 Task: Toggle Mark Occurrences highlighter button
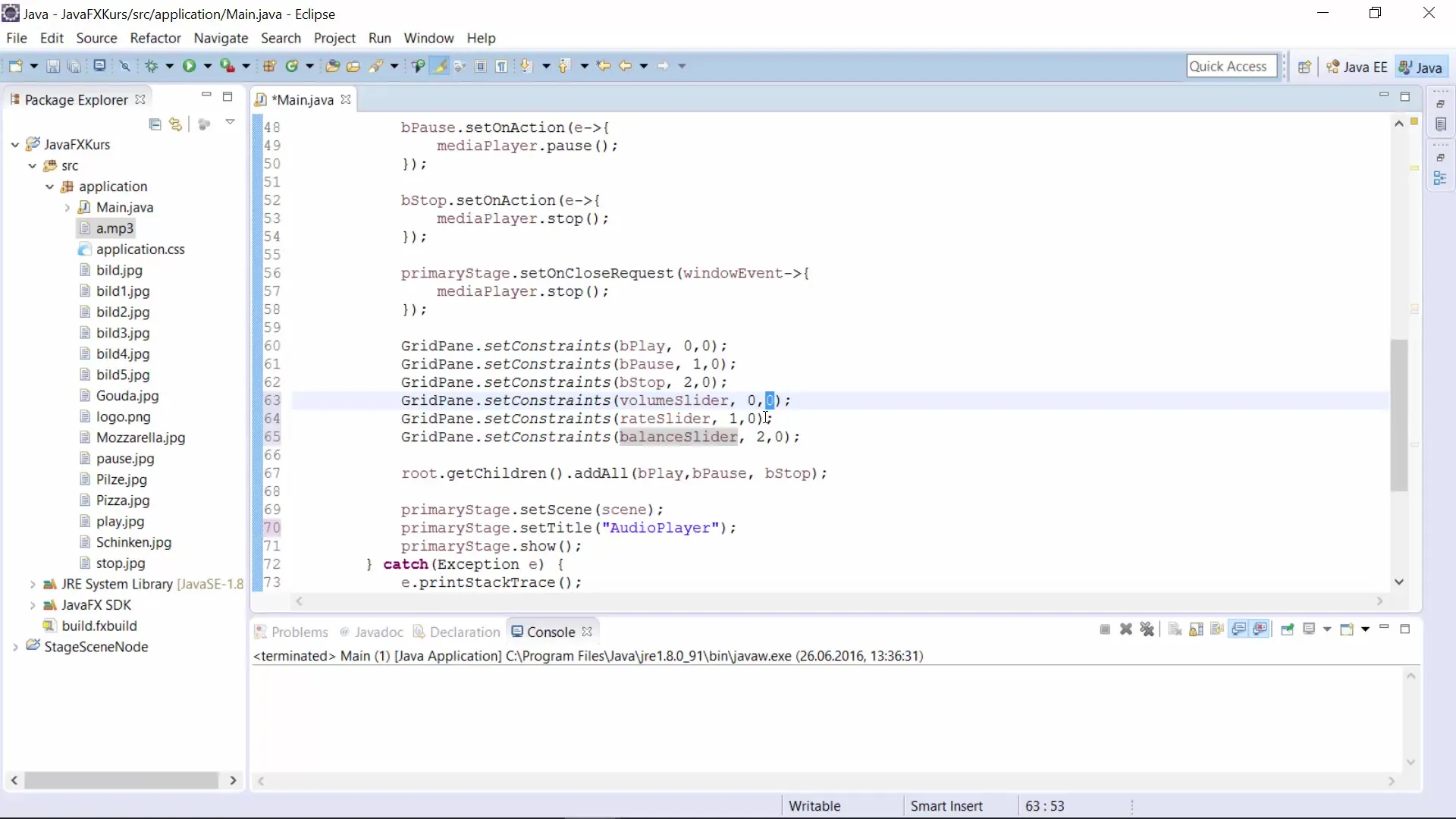point(439,67)
